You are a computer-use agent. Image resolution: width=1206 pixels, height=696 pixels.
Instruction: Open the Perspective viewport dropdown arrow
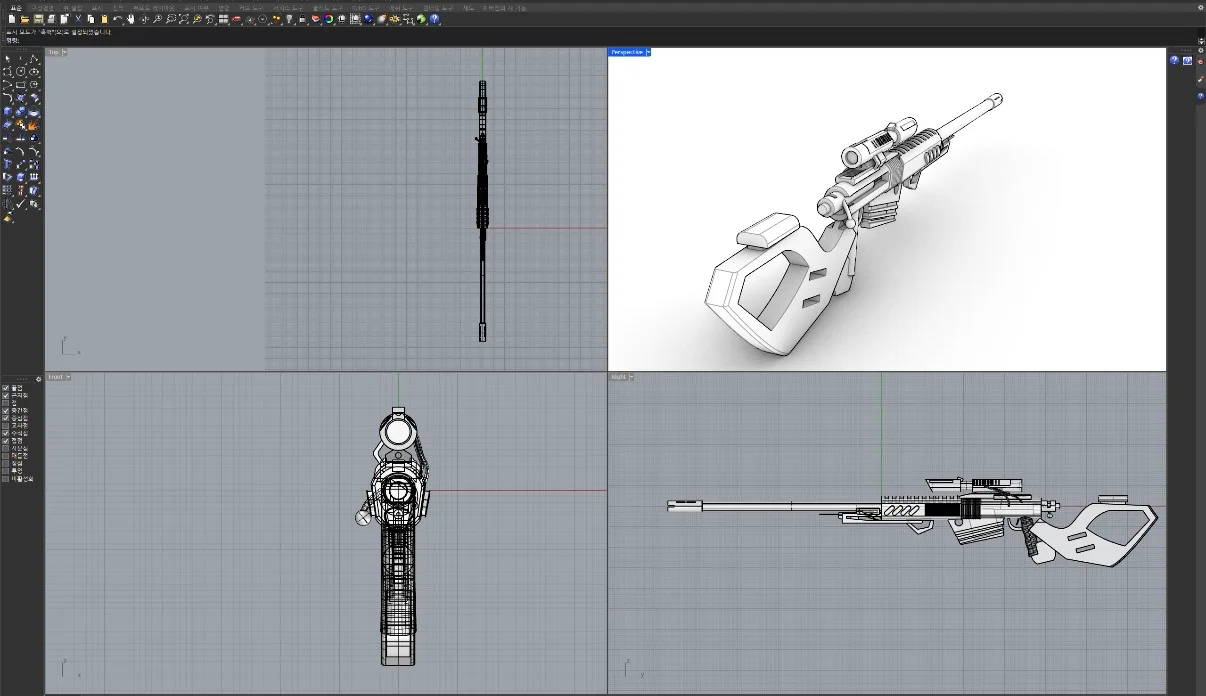(648, 52)
